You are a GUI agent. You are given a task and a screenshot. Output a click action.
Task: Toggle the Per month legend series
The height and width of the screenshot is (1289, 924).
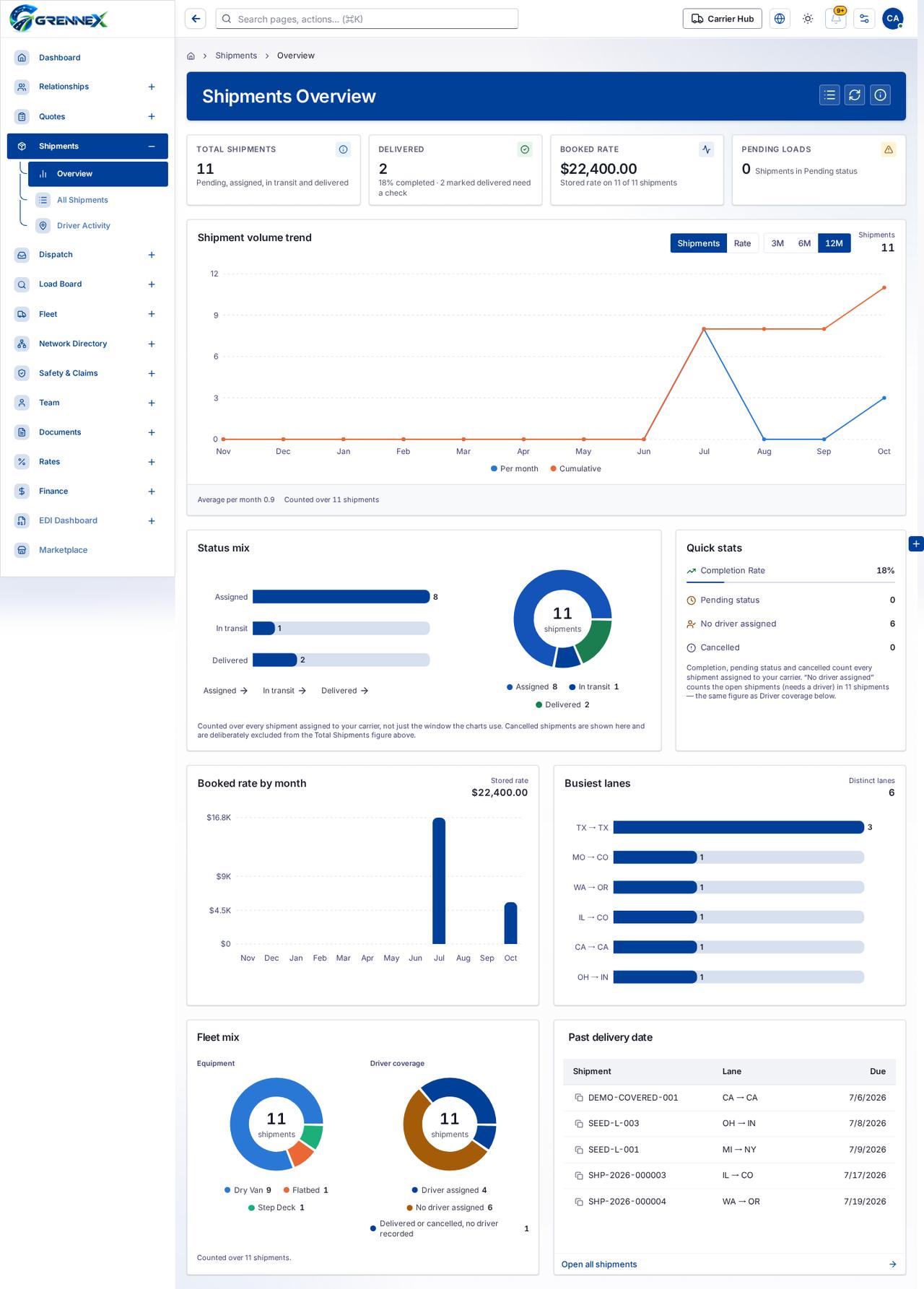(515, 469)
